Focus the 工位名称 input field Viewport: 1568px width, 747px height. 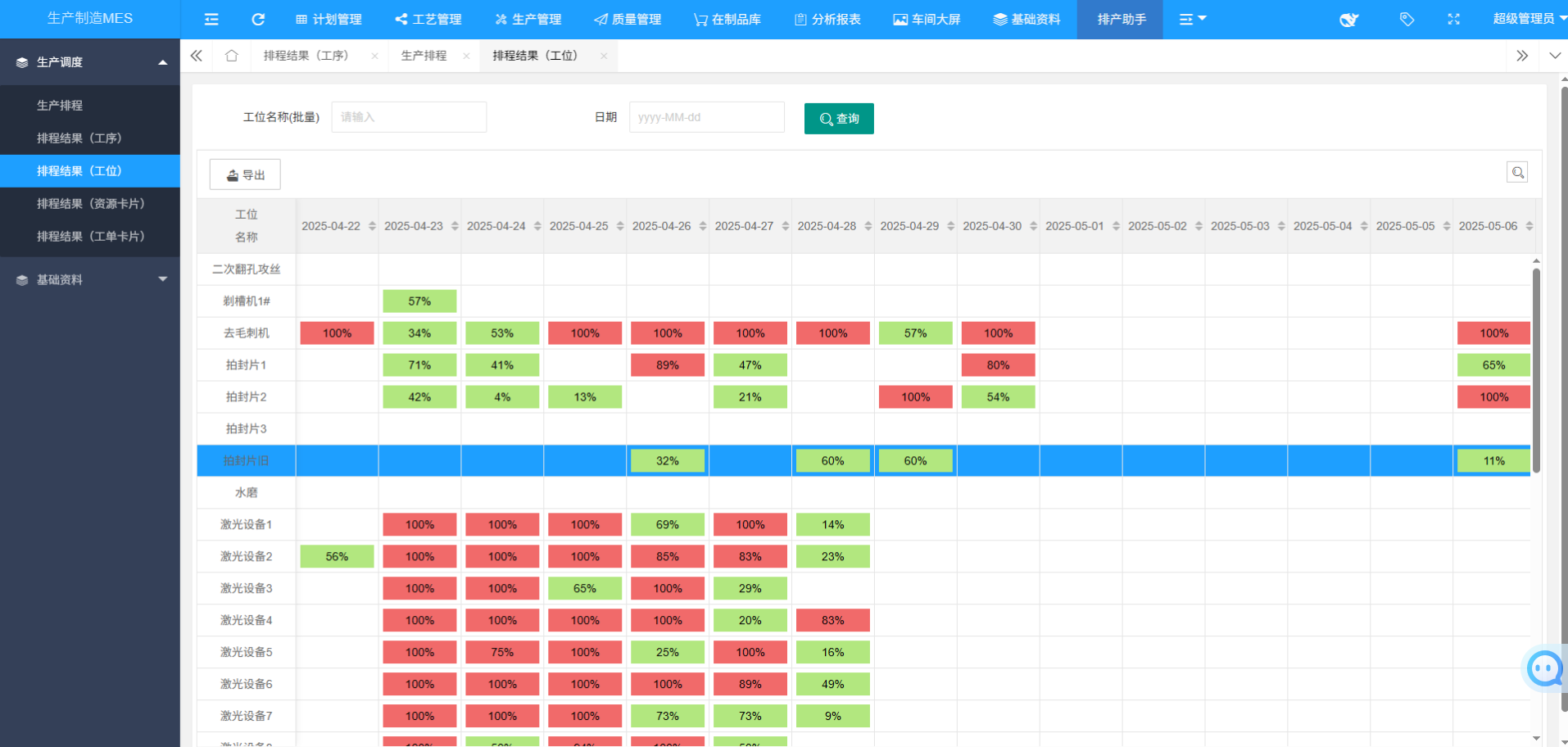click(x=409, y=117)
